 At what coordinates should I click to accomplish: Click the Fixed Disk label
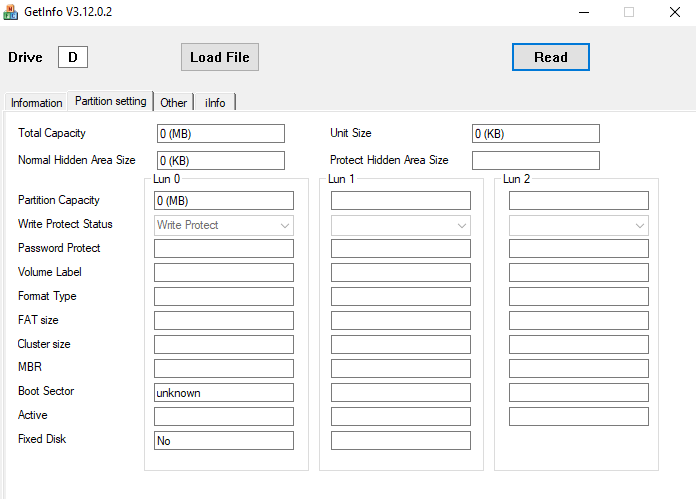42,439
